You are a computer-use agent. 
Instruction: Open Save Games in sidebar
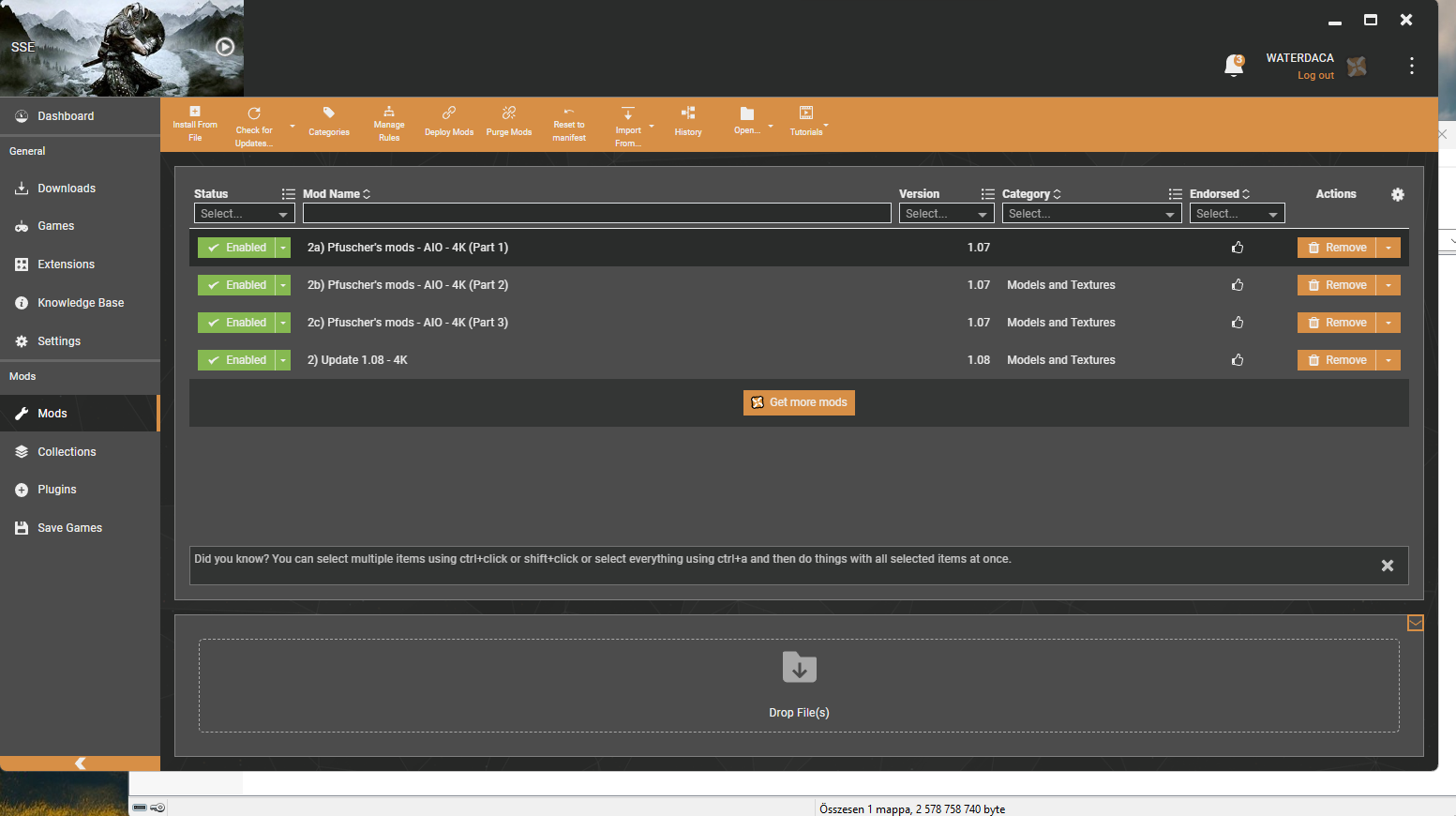(80, 528)
